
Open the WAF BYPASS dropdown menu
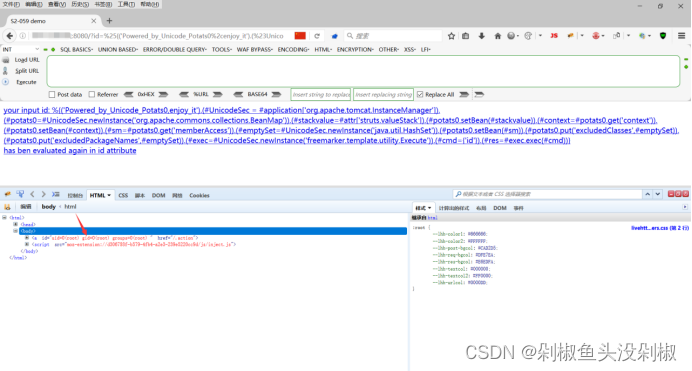click(255, 49)
